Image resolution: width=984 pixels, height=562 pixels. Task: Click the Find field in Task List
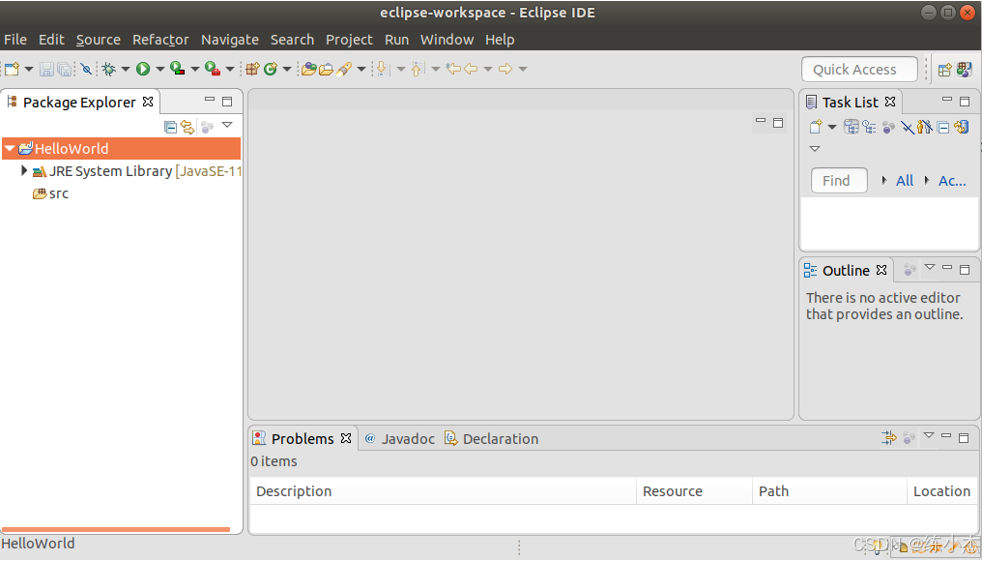click(839, 181)
